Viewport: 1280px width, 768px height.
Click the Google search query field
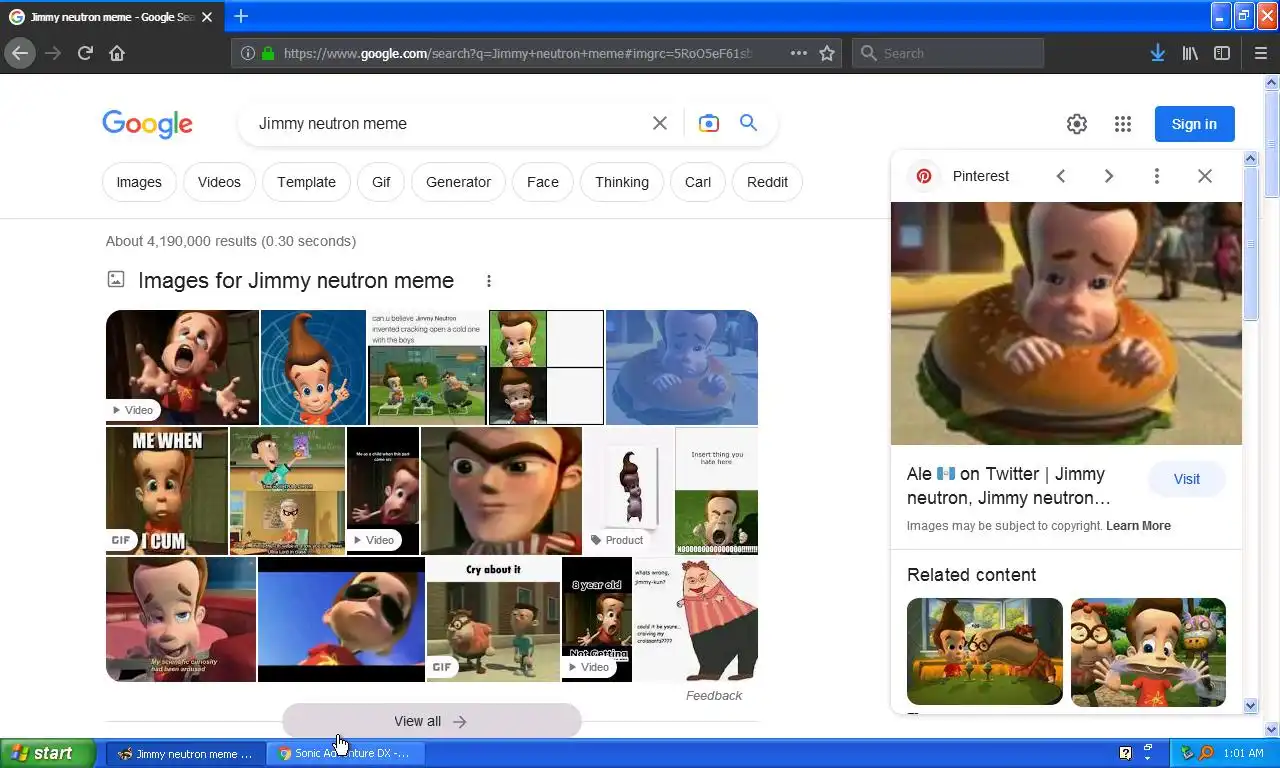[x=450, y=124]
